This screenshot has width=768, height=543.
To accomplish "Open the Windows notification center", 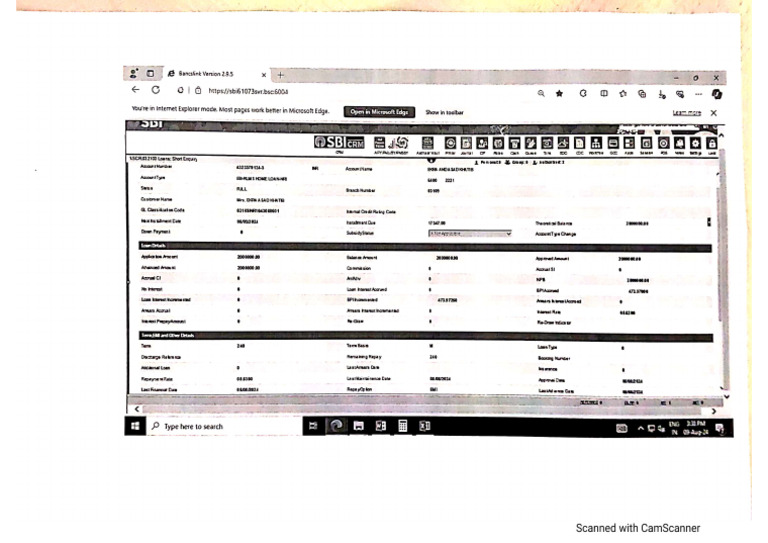I will click(720, 429).
